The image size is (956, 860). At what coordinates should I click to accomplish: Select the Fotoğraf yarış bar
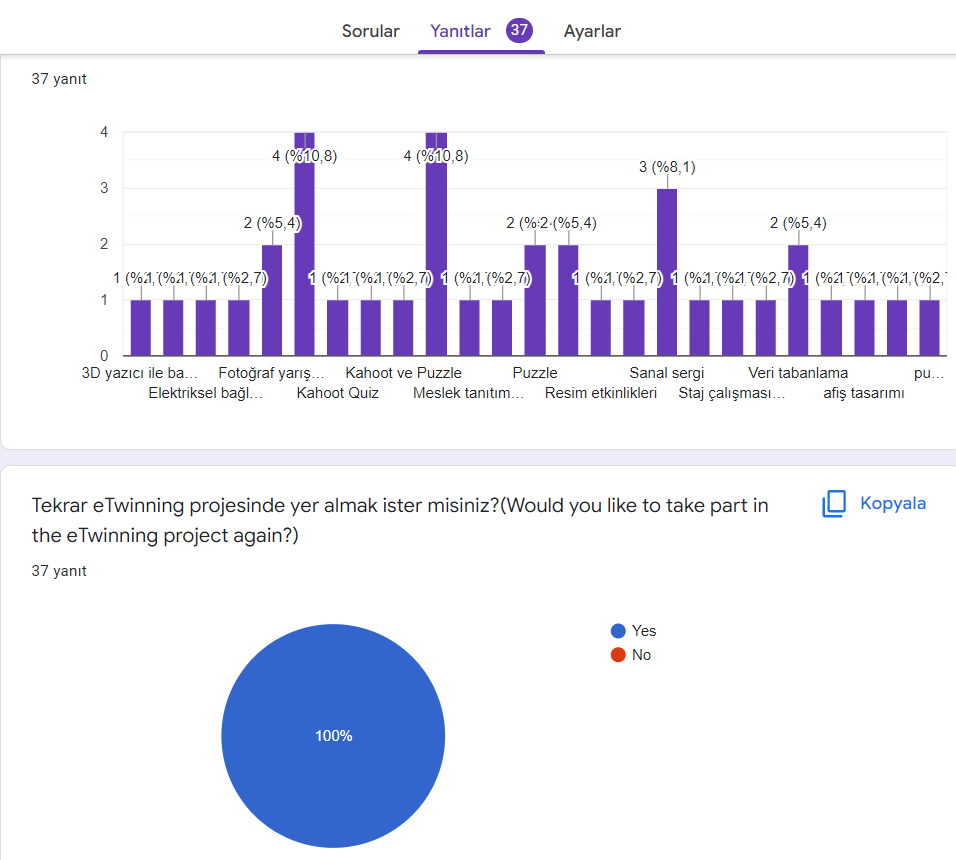(272, 300)
